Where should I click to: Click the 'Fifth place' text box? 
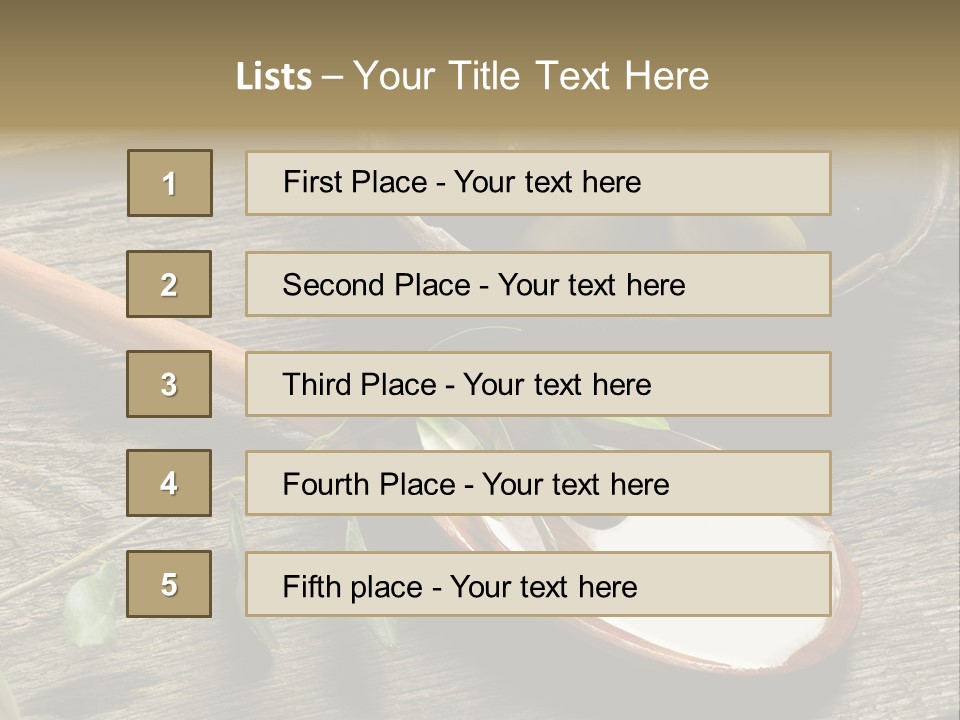pos(538,584)
